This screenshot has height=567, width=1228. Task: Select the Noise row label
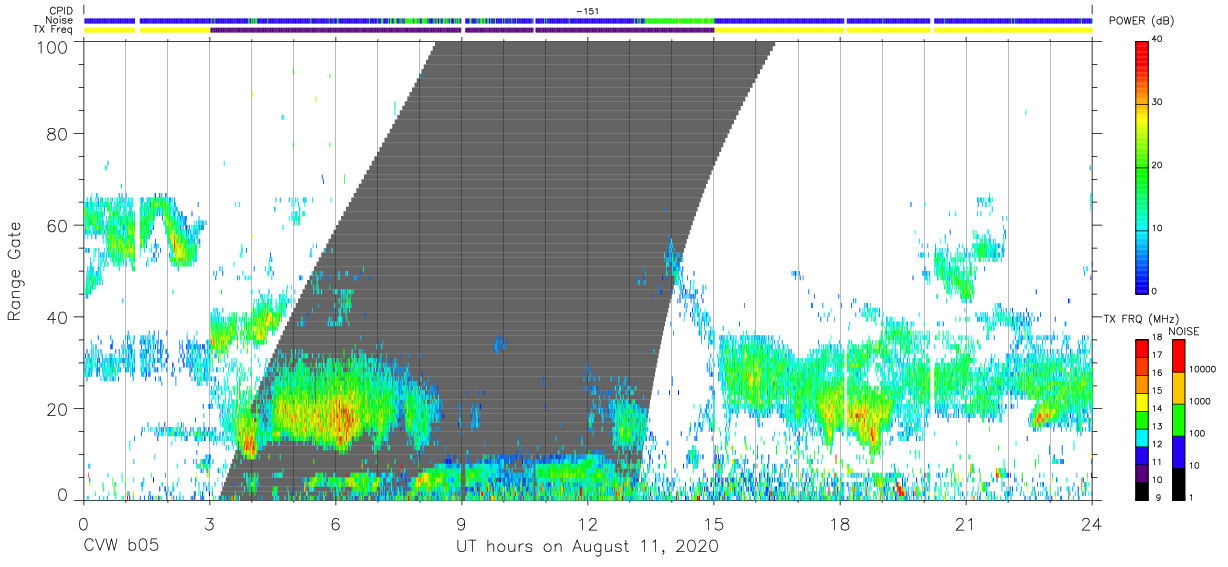(60, 20)
